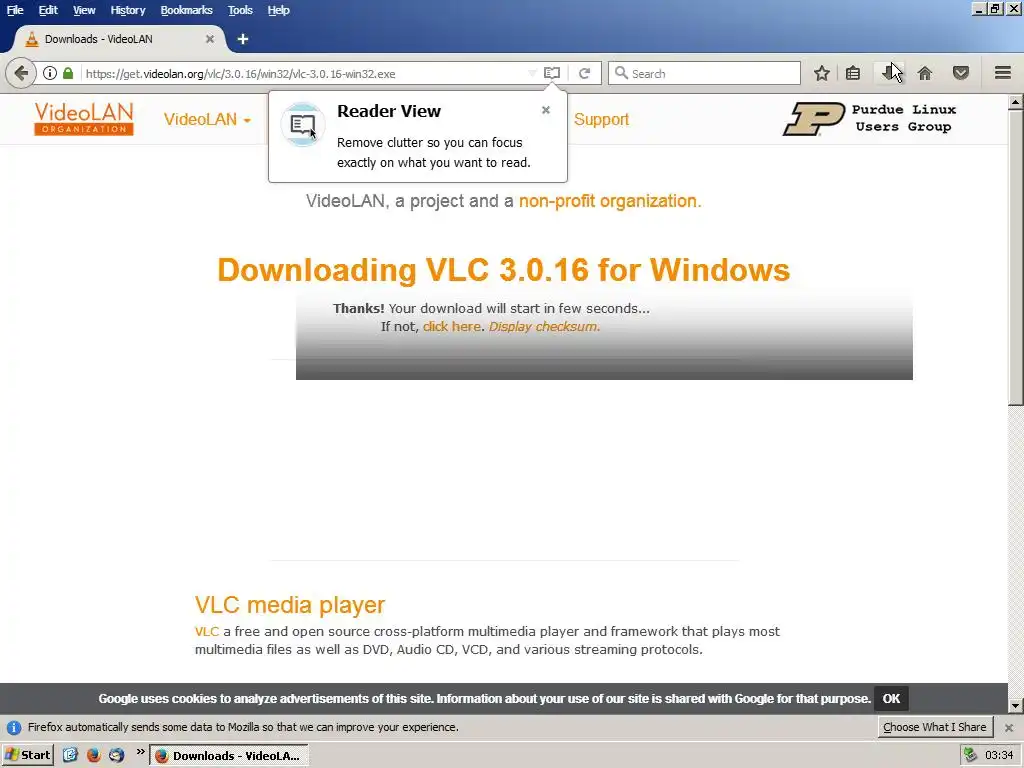Image resolution: width=1024 pixels, height=768 pixels.
Task: Click the Reader View popup book icon
Action: 302,124
